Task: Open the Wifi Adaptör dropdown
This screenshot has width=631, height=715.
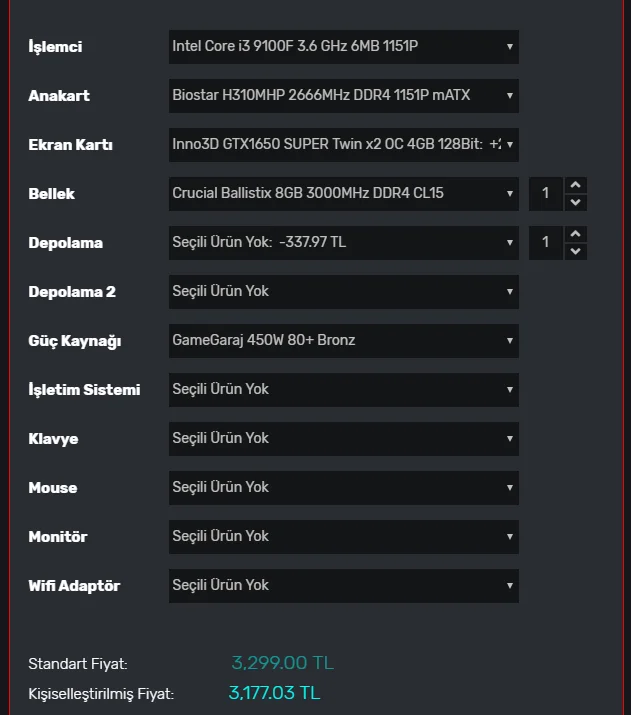Action: [x=343, y=585]
